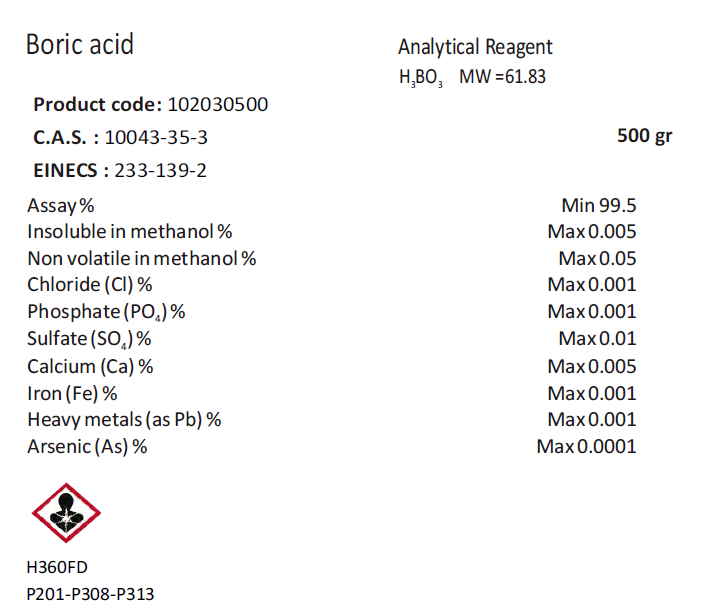Select the Max 0.0001 arsenic value

pos(586,446)
